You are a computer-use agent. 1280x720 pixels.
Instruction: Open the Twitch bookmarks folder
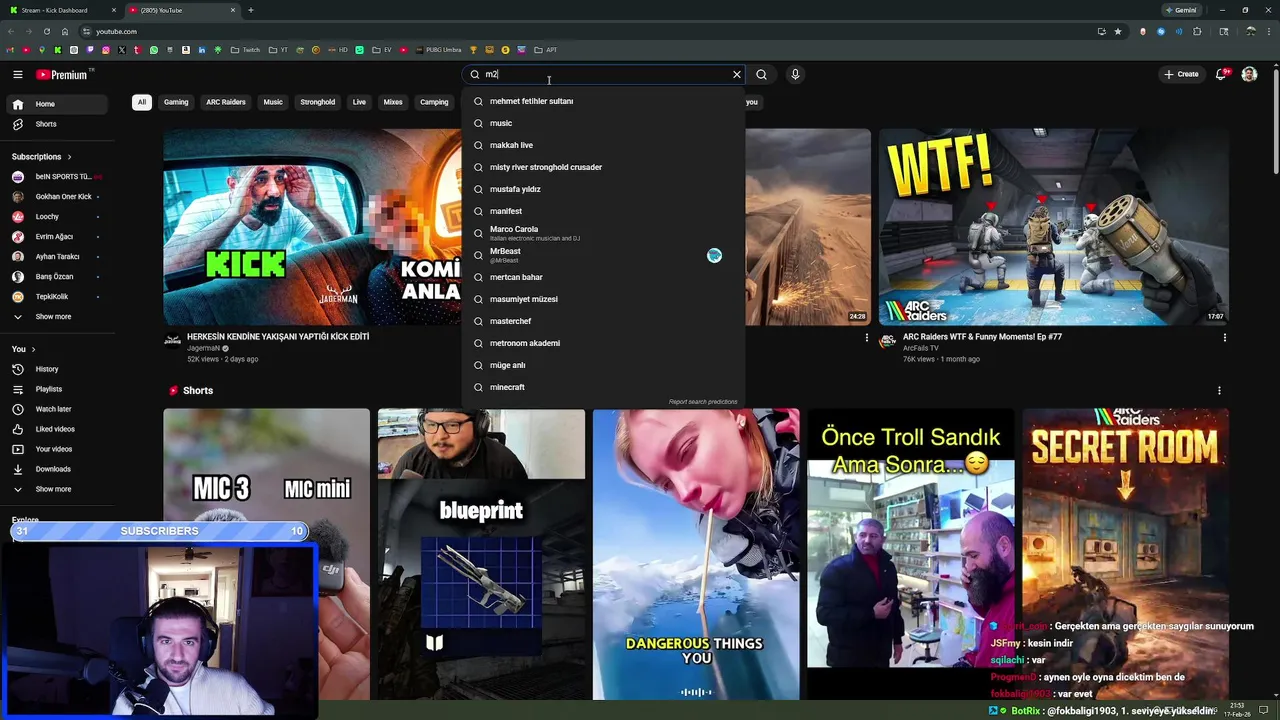[x=245, y=50]
